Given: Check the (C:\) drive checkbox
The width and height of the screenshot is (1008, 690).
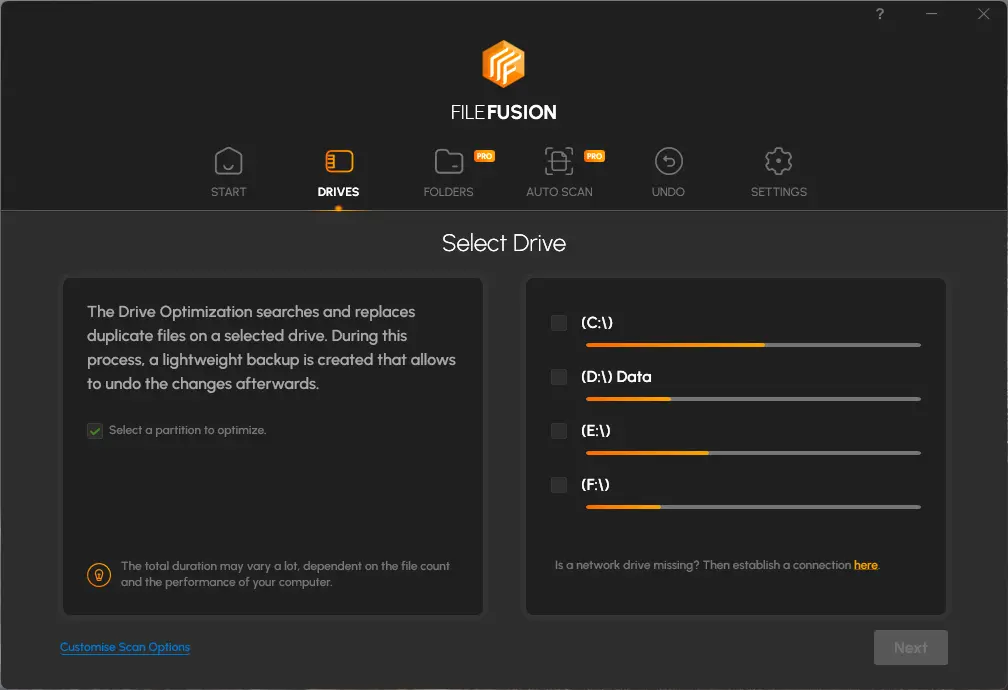Looking at the screenshot, I should coord(559,323).
